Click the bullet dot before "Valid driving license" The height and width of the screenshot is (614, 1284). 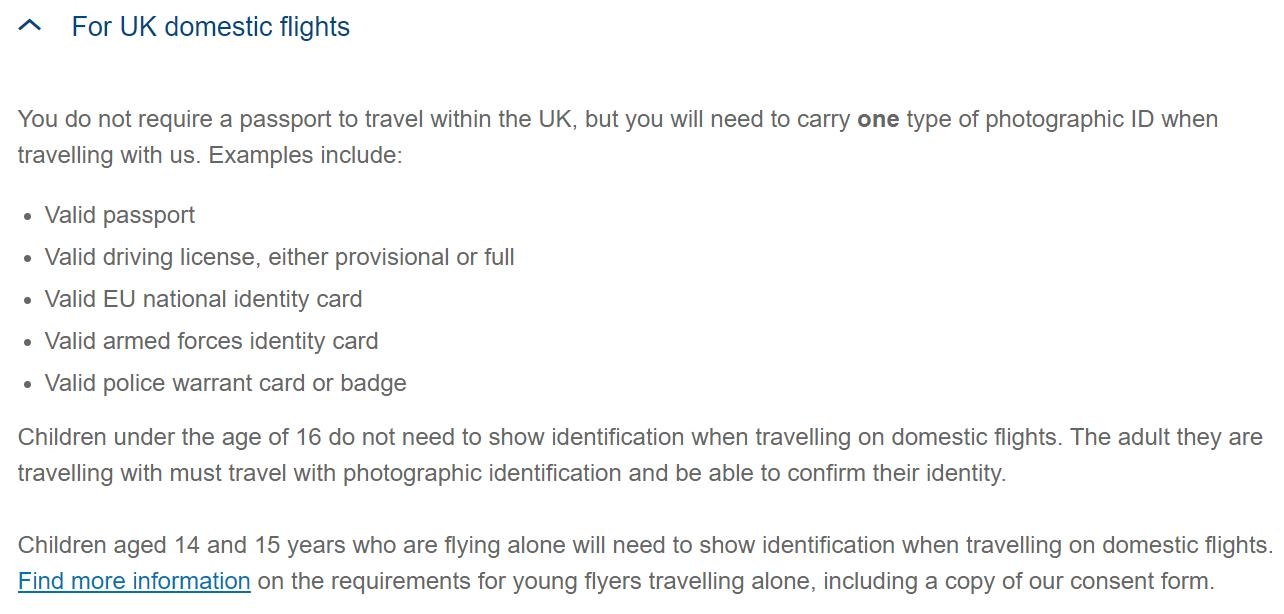tap(27, 259)
